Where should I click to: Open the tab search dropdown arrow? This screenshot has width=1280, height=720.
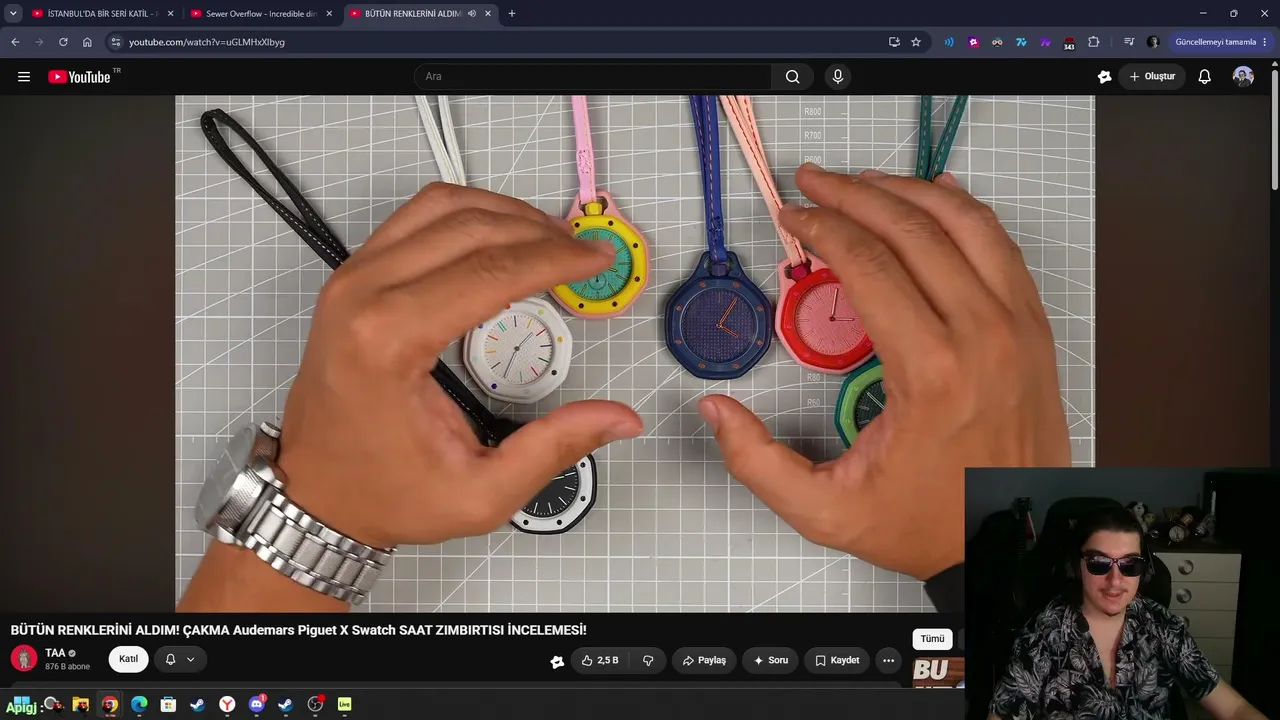point(13,13)
